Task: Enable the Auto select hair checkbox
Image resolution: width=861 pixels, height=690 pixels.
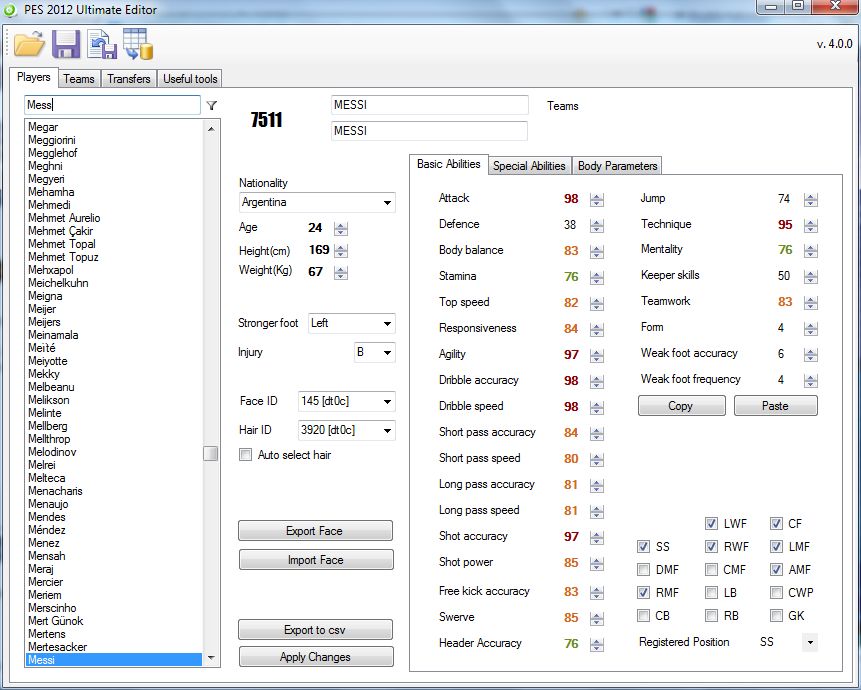Action: click(x=246, y=455)
